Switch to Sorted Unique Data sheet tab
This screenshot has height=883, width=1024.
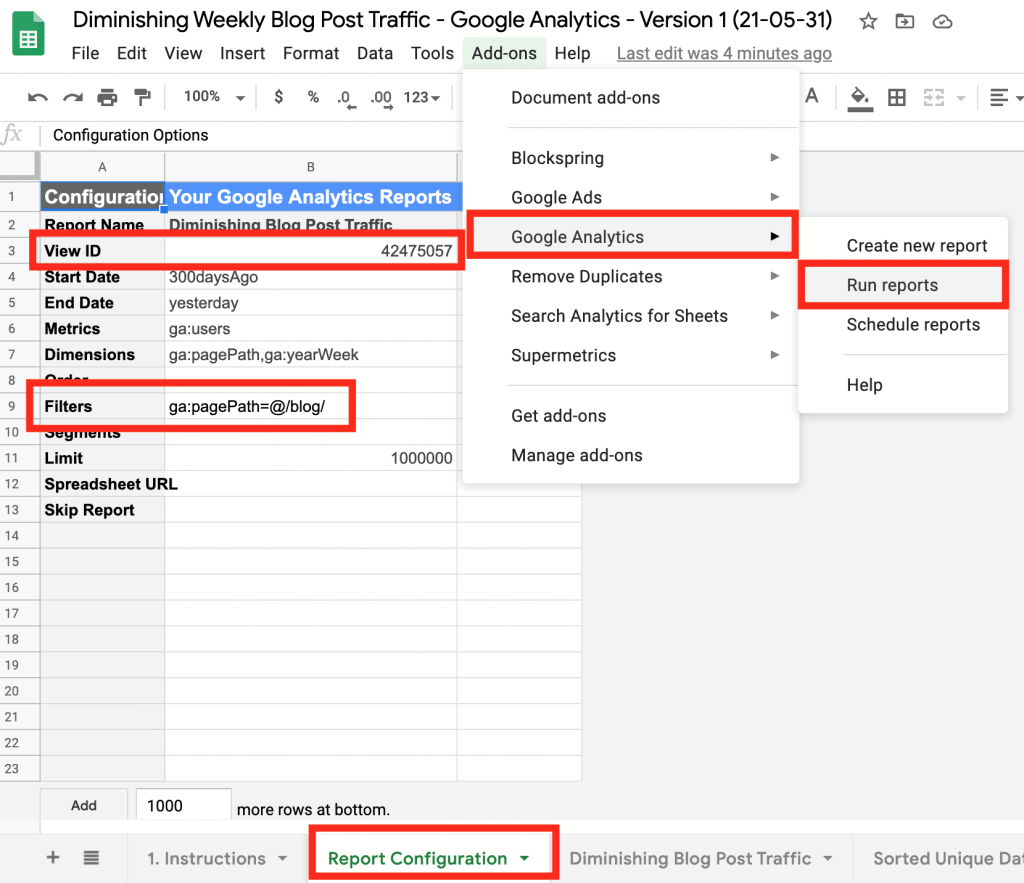[x=947, y=858]
